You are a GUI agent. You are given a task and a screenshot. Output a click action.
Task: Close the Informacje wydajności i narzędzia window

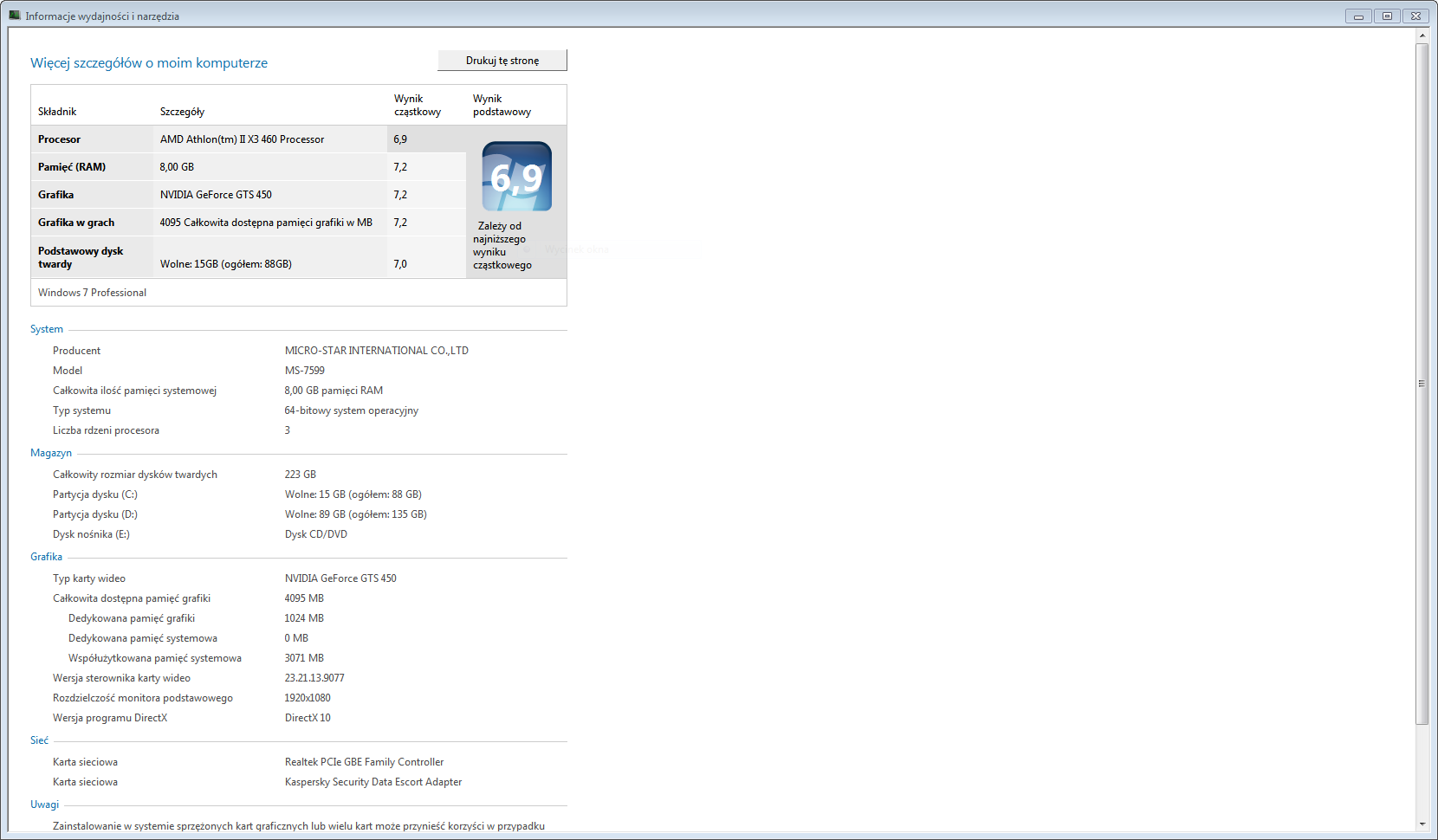pos(1415,16)
